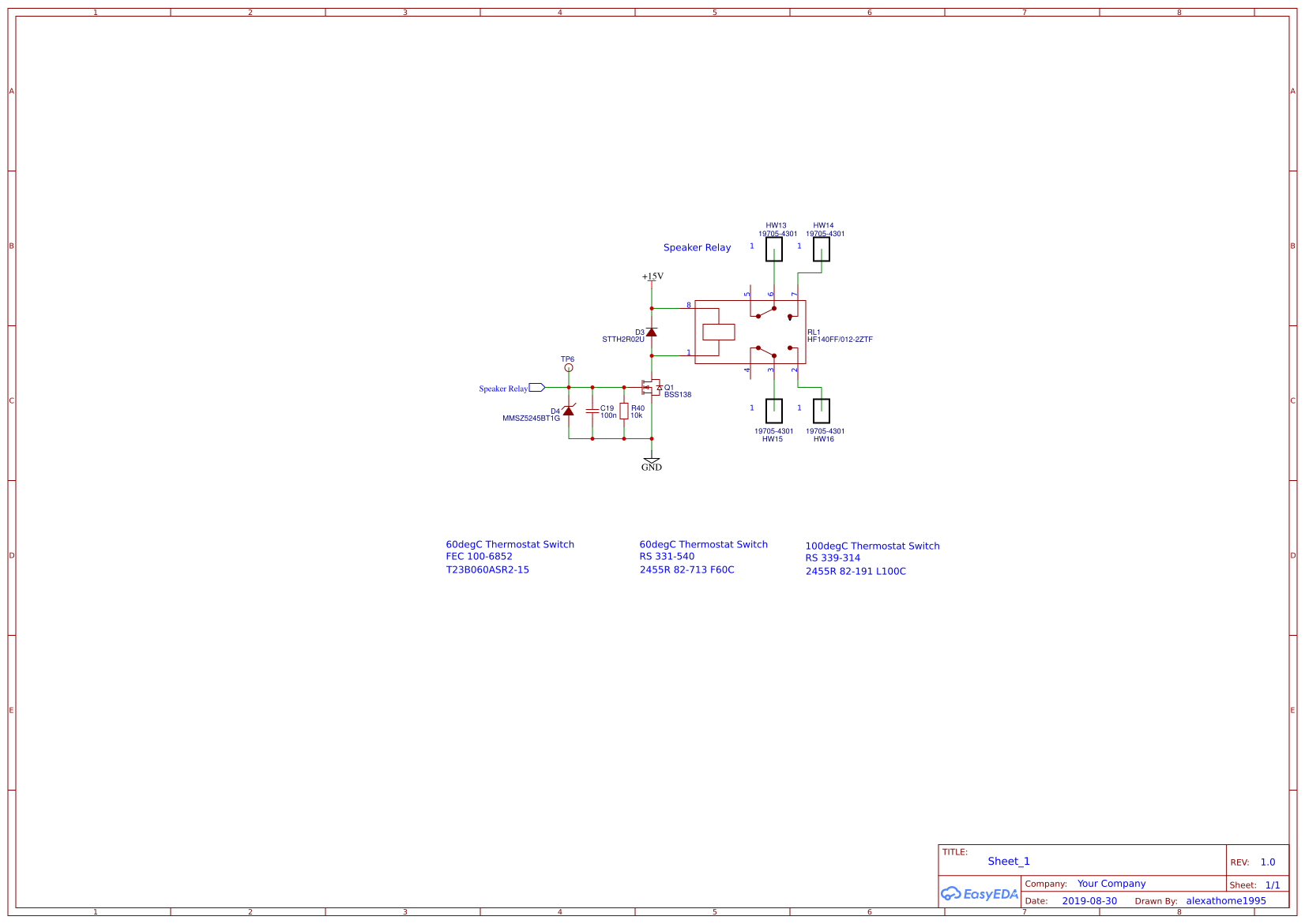
Task: Select zener diode D4 MMSZ5245BT1G
Action: [567, 411]
